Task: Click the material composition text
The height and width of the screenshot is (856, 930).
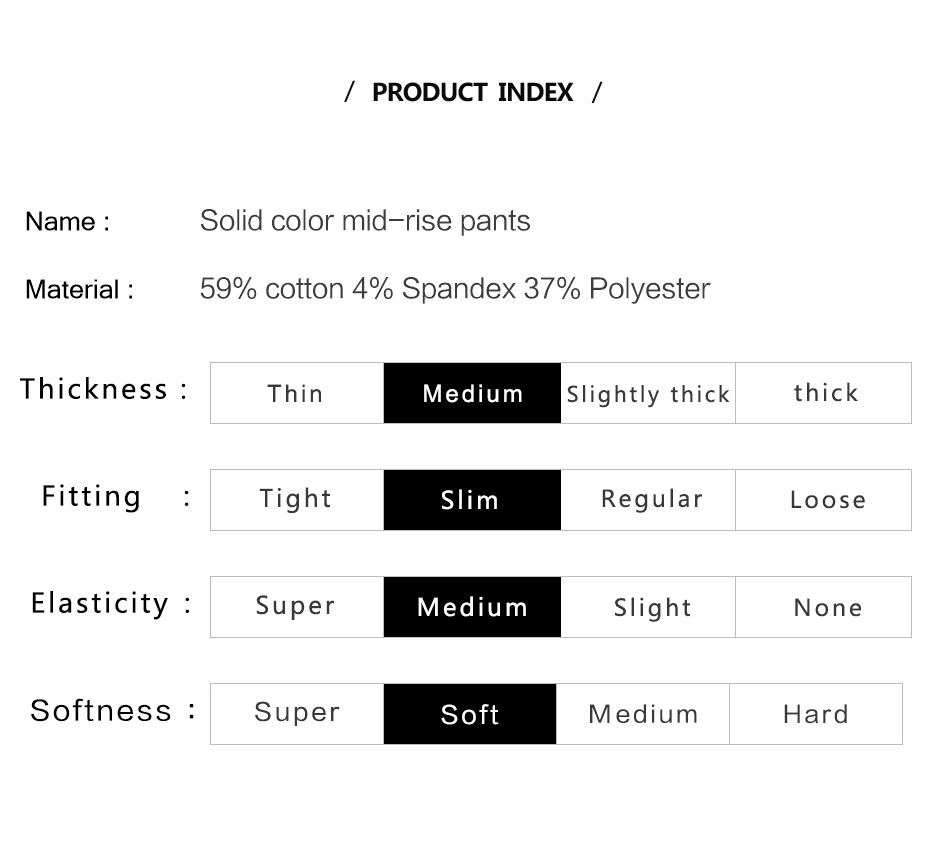Action: point(455,289)
